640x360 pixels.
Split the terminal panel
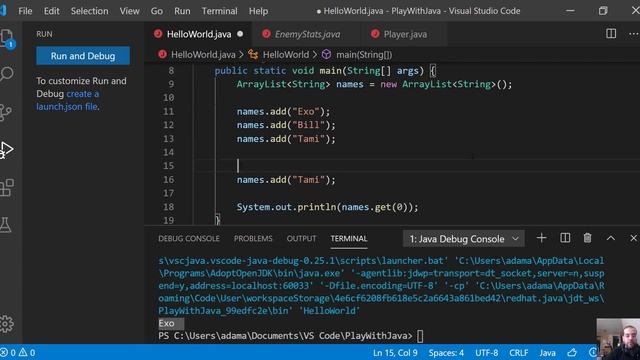click(x=565, y=238)
